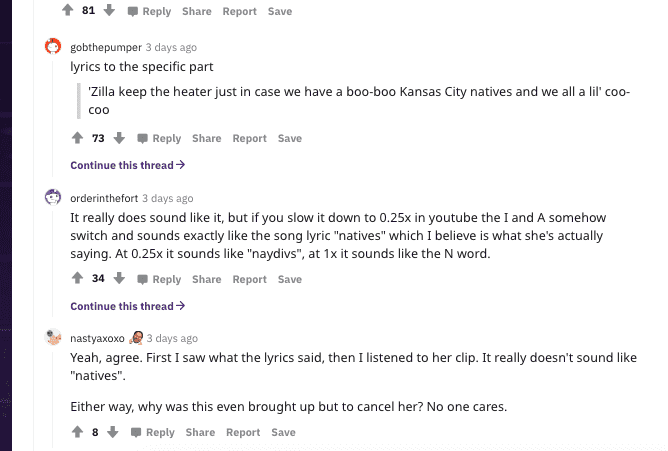The width and height of the screenshot is (668, 451).
Task: Continue this thread under gobthepumper's comment
Action: point(127,165)
